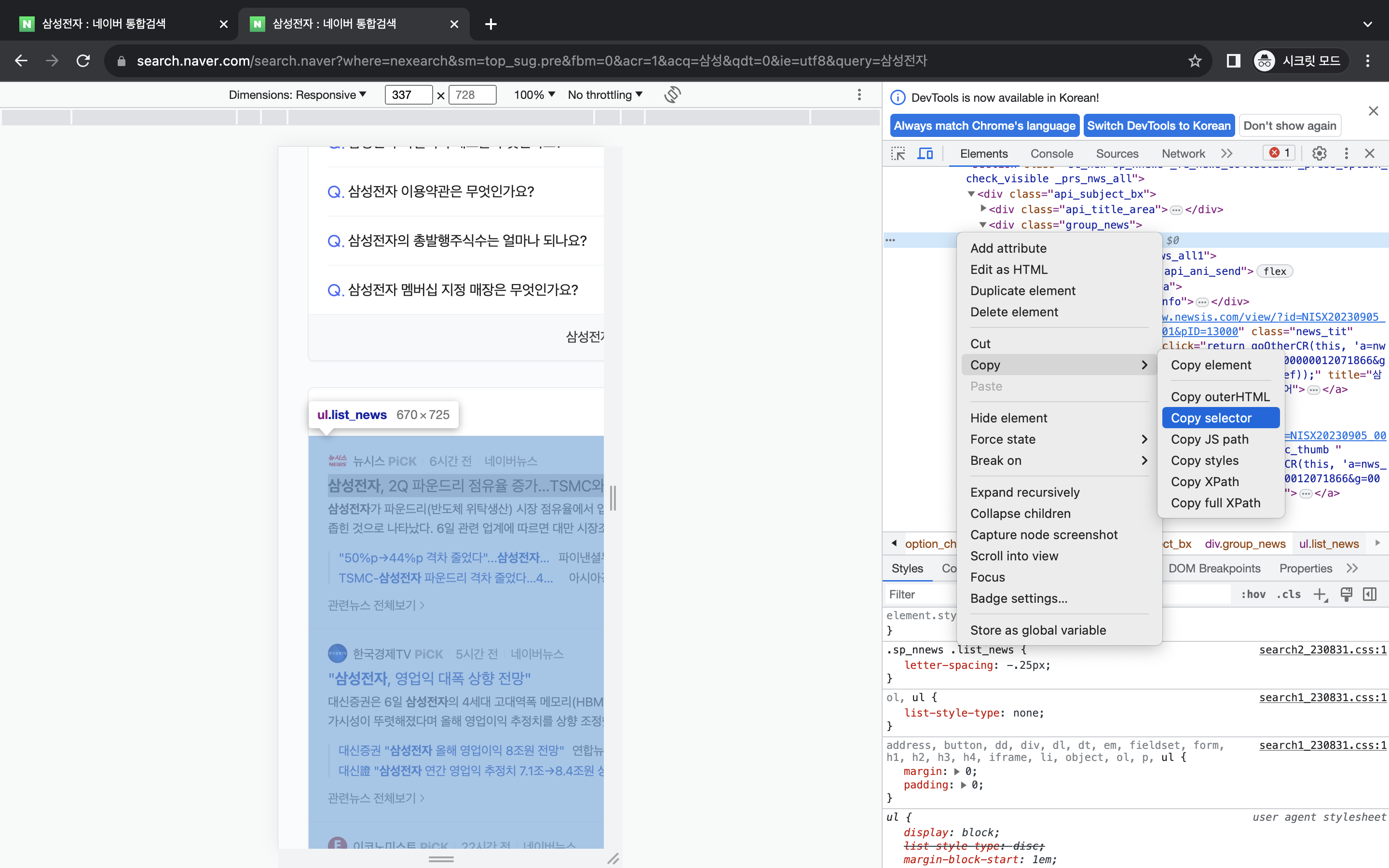
Task: Open a new browser tab
Action: (x=491, y=24)
